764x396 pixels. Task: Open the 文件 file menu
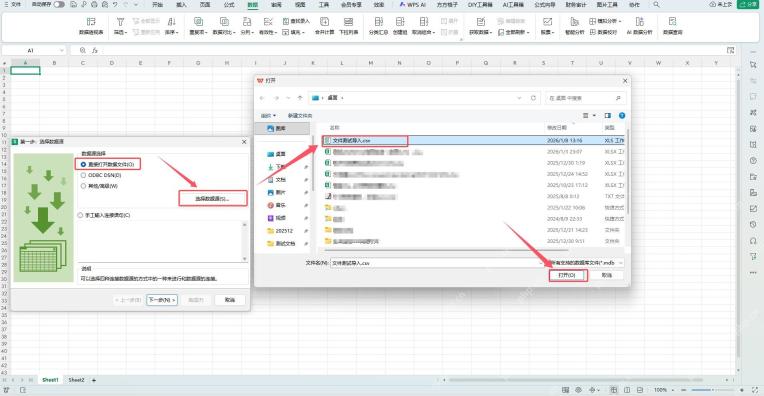[13, 4]
